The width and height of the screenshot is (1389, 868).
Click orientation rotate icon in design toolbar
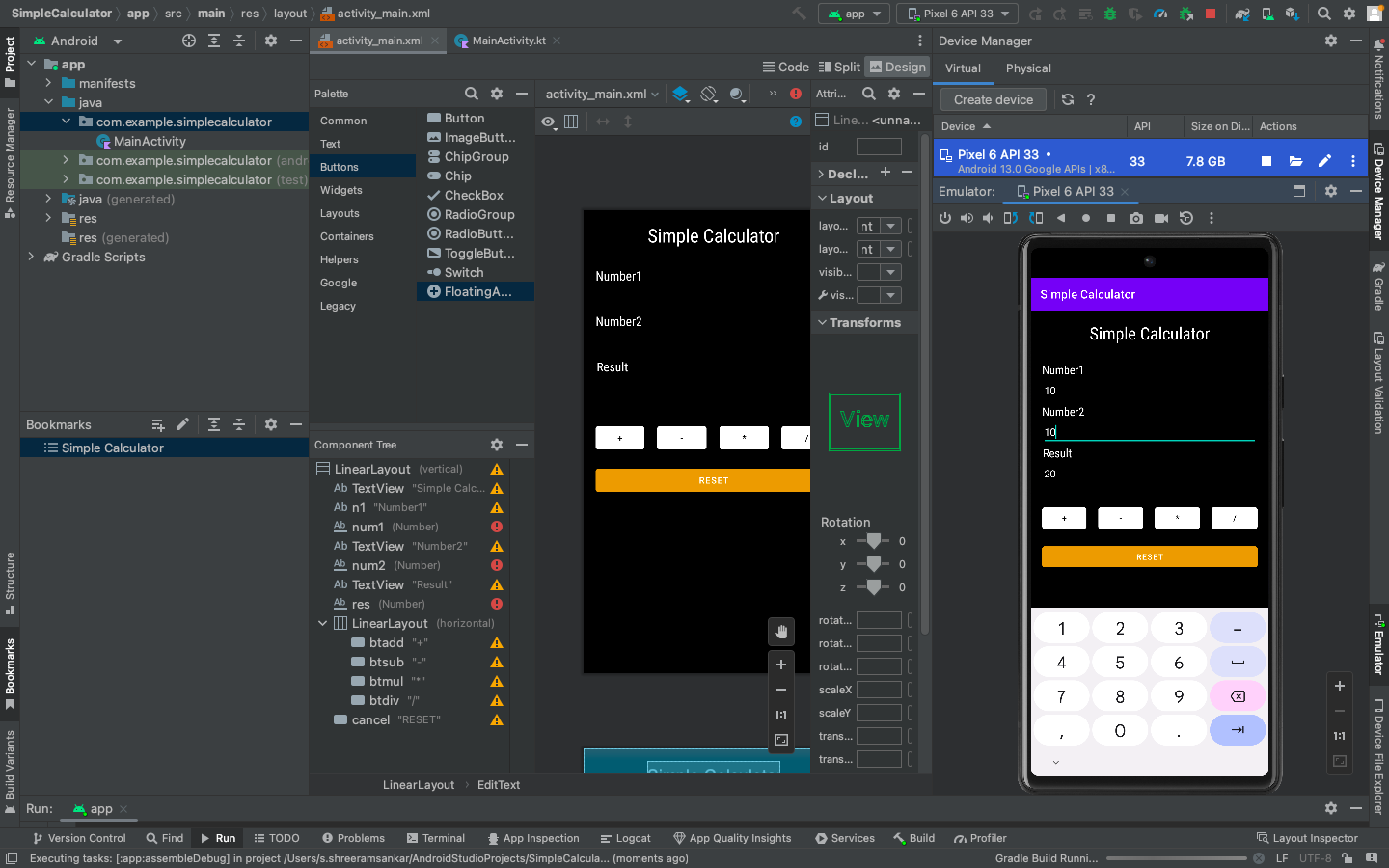(x=709, y=94)
